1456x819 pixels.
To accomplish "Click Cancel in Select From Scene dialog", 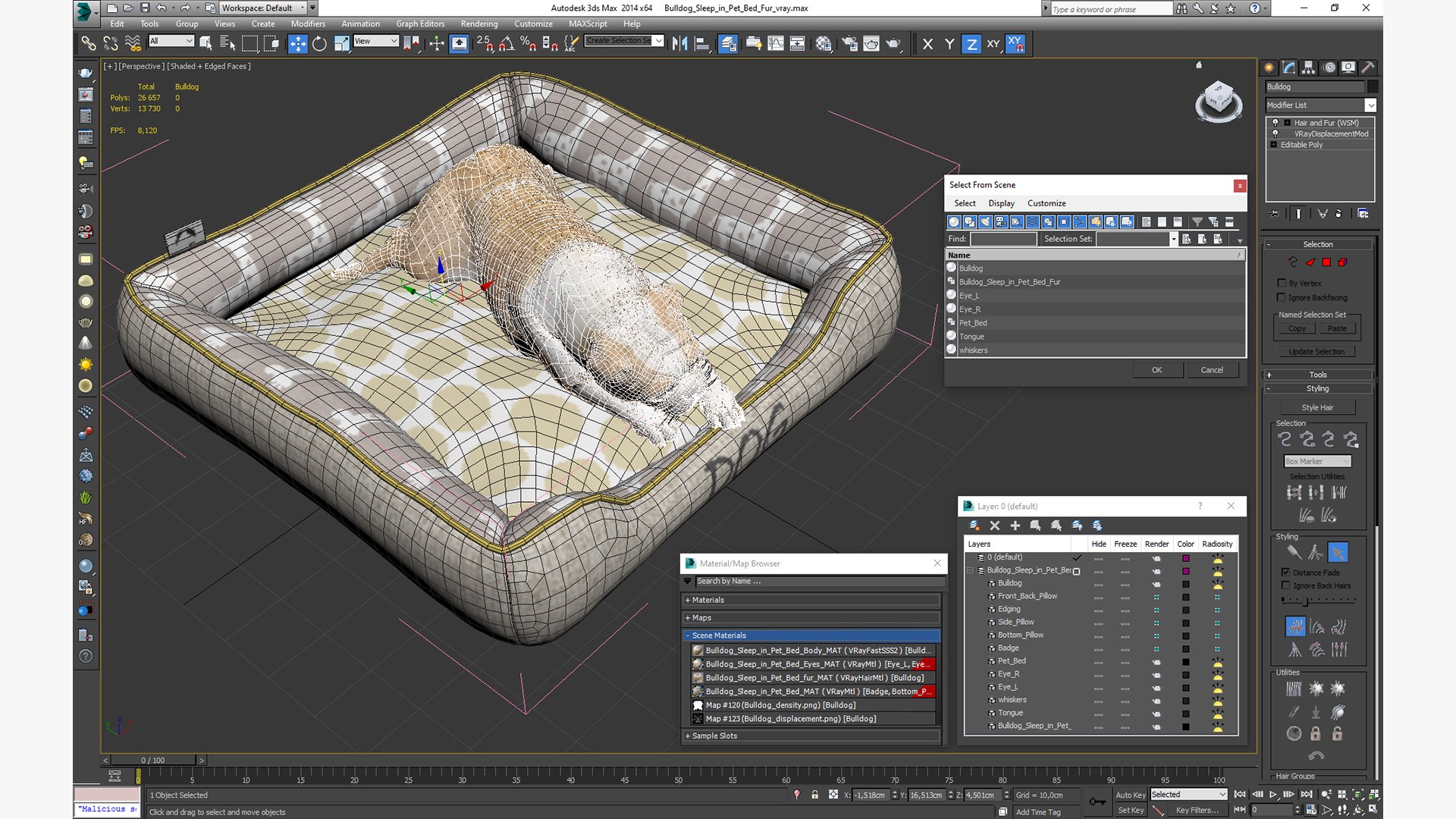I will (1212, 370).
